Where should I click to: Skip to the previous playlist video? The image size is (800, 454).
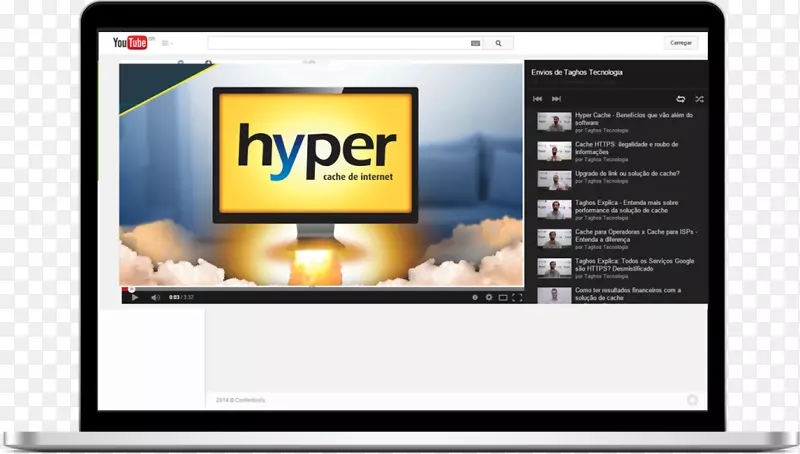pos(537,99)
